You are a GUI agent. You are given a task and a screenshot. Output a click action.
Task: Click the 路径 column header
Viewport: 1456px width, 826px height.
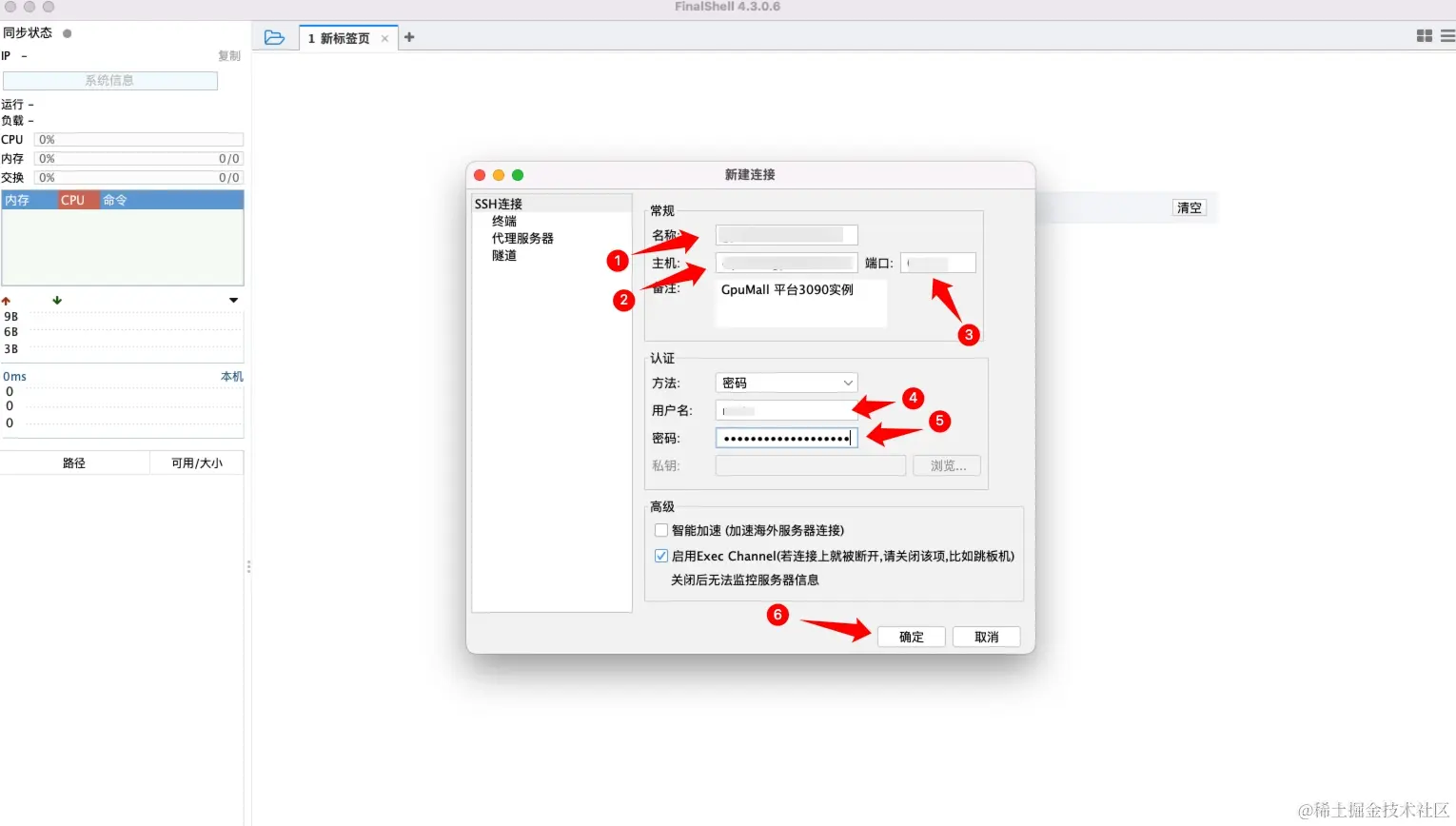point(74,463)
